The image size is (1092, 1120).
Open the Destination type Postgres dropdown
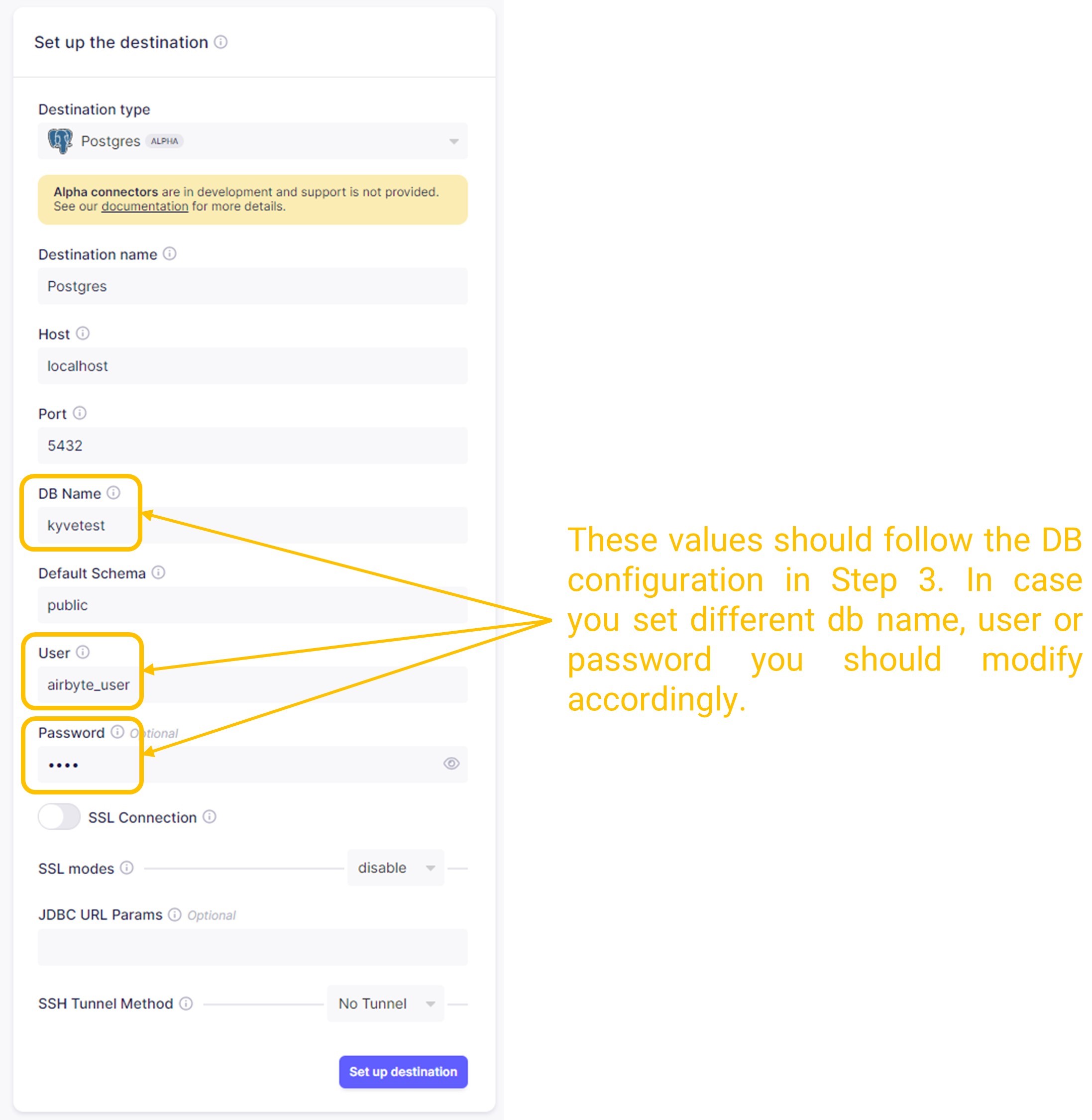tap(252, 141)
